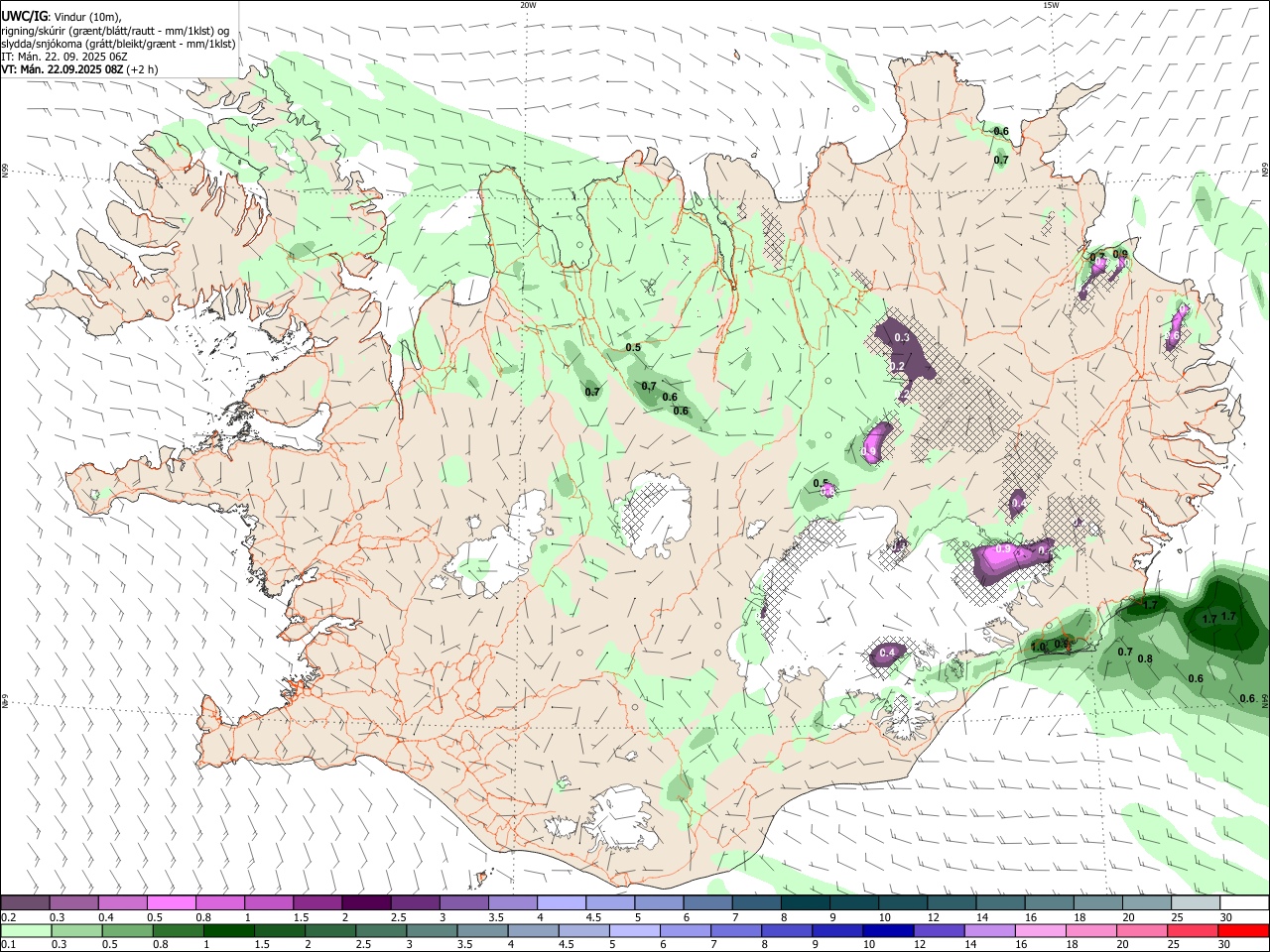1270x952 pixels.
Task: Click the '1.0' rain value on the map
Action: tap(1038, 647)
